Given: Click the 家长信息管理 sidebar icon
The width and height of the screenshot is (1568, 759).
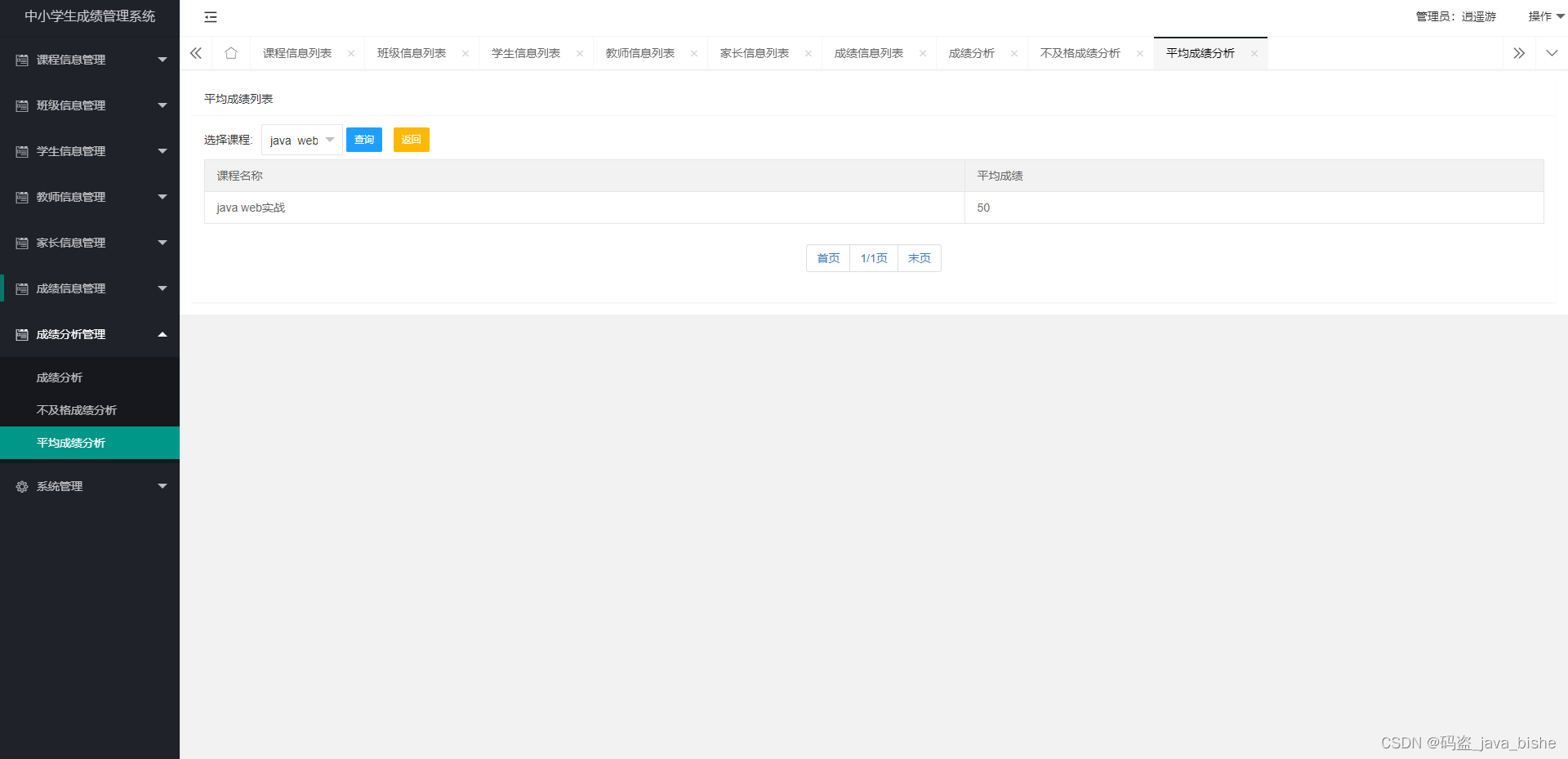Looking at the screenshot, I should click(x=22, y=243).
